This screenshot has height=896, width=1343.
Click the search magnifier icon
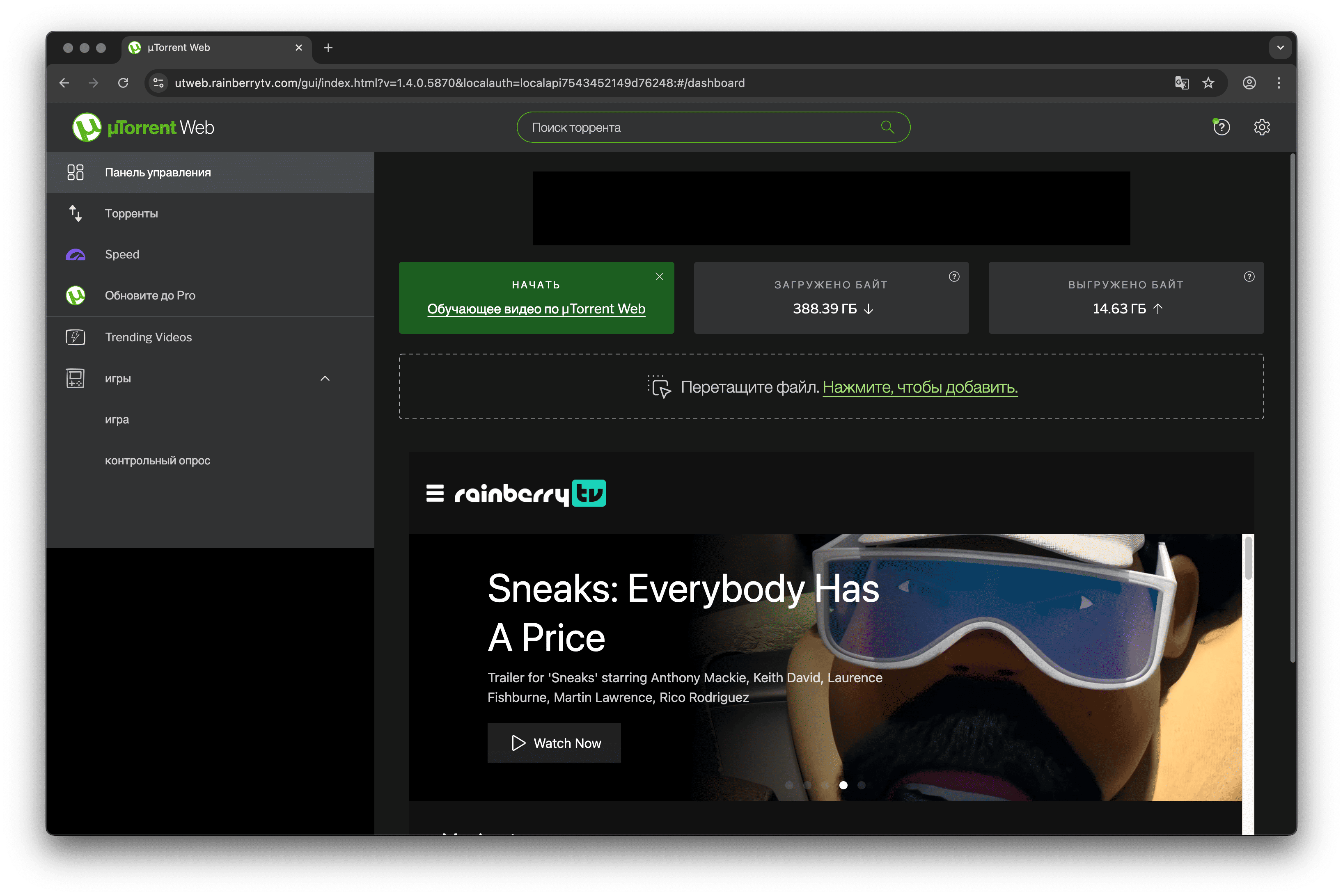coord(887,127)
